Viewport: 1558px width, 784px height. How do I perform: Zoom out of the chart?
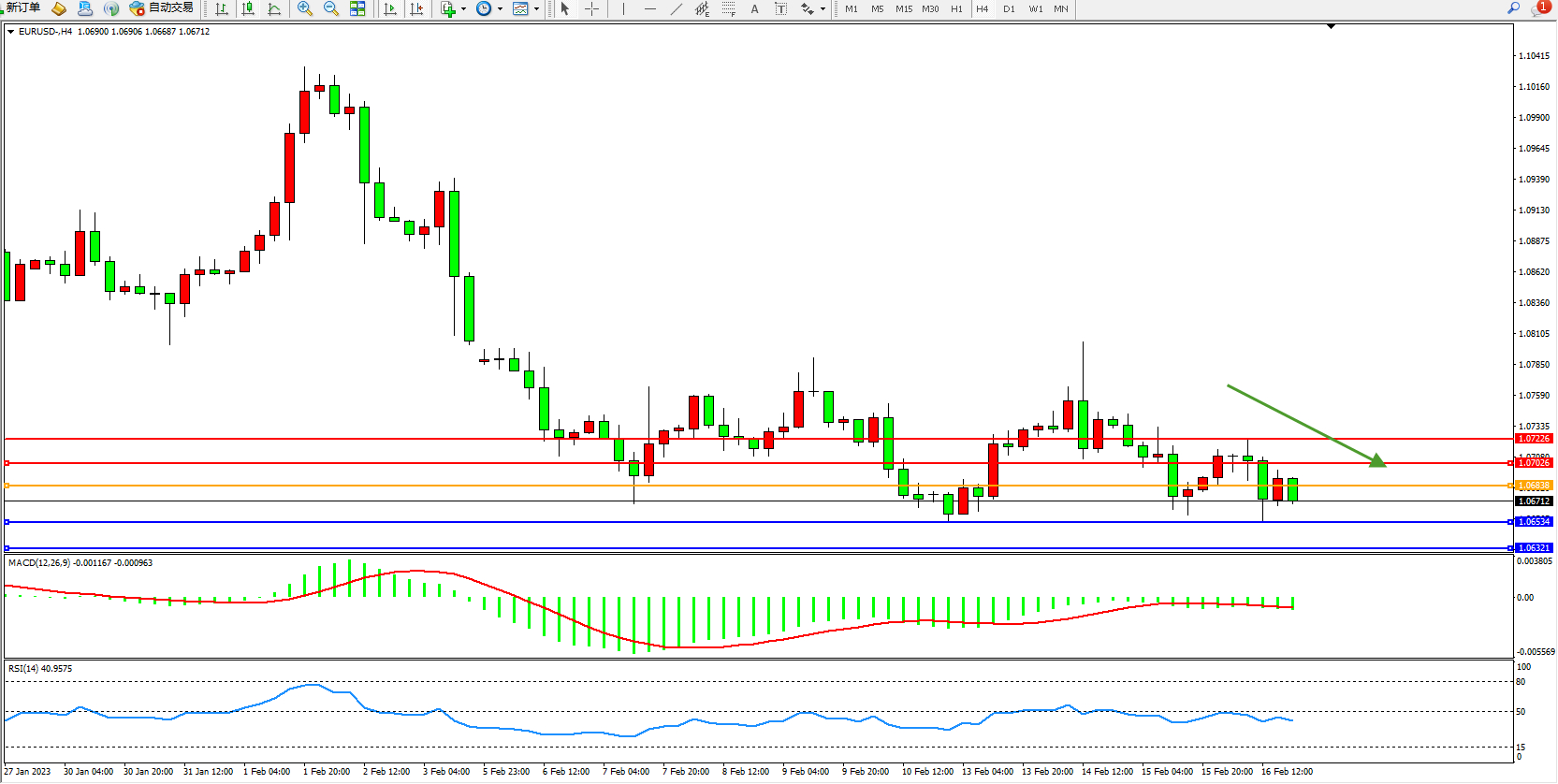(x=331, y=8)
